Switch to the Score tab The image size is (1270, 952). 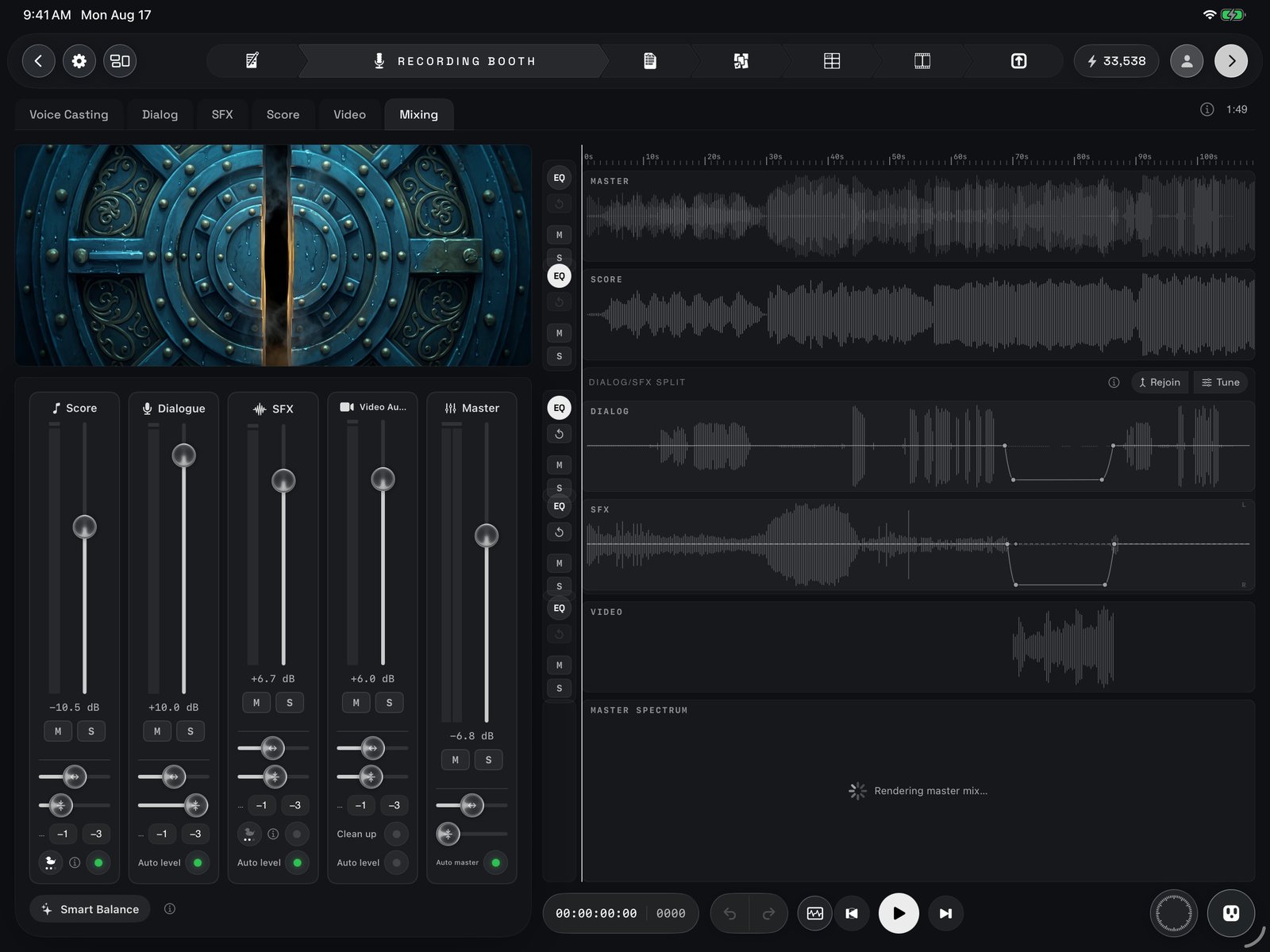(x=283, y=114)
